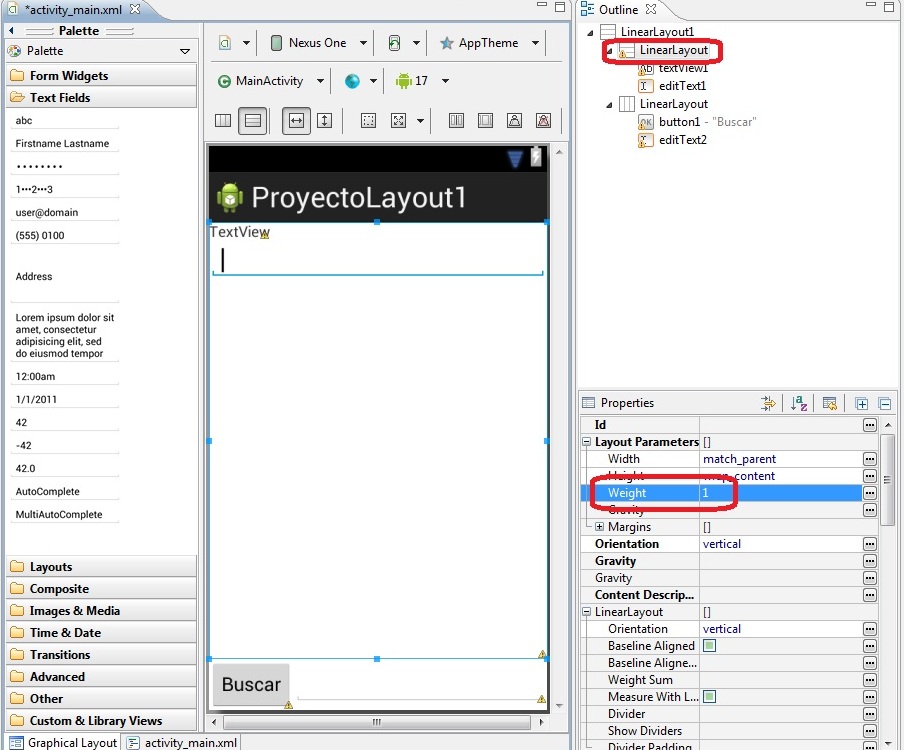Click the browse button for the Width property
Image resolution: width=904 pixels, height=750 pixels.
869,459
